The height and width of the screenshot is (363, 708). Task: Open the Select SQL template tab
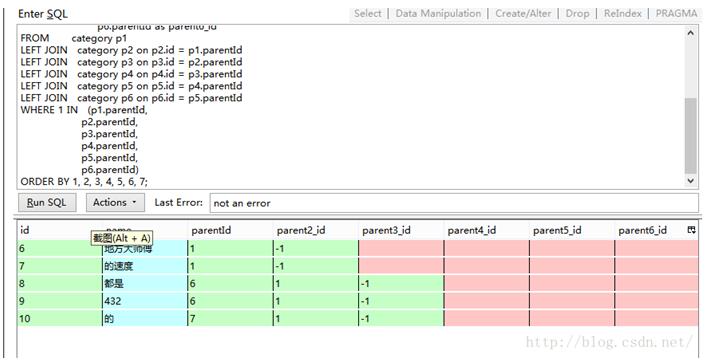(368, 14)
